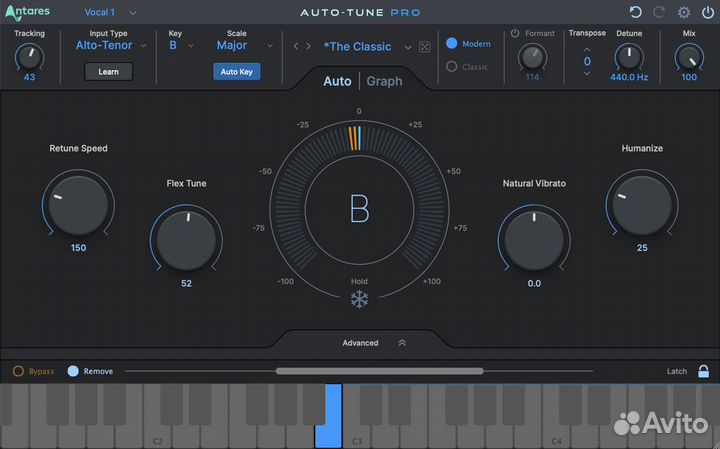Click the Latch padlock icon
720x449 pixels.
pos(703,371)
